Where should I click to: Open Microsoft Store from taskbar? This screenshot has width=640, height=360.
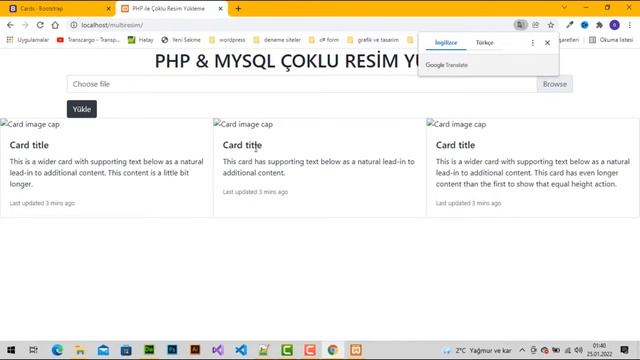point(126,350)
